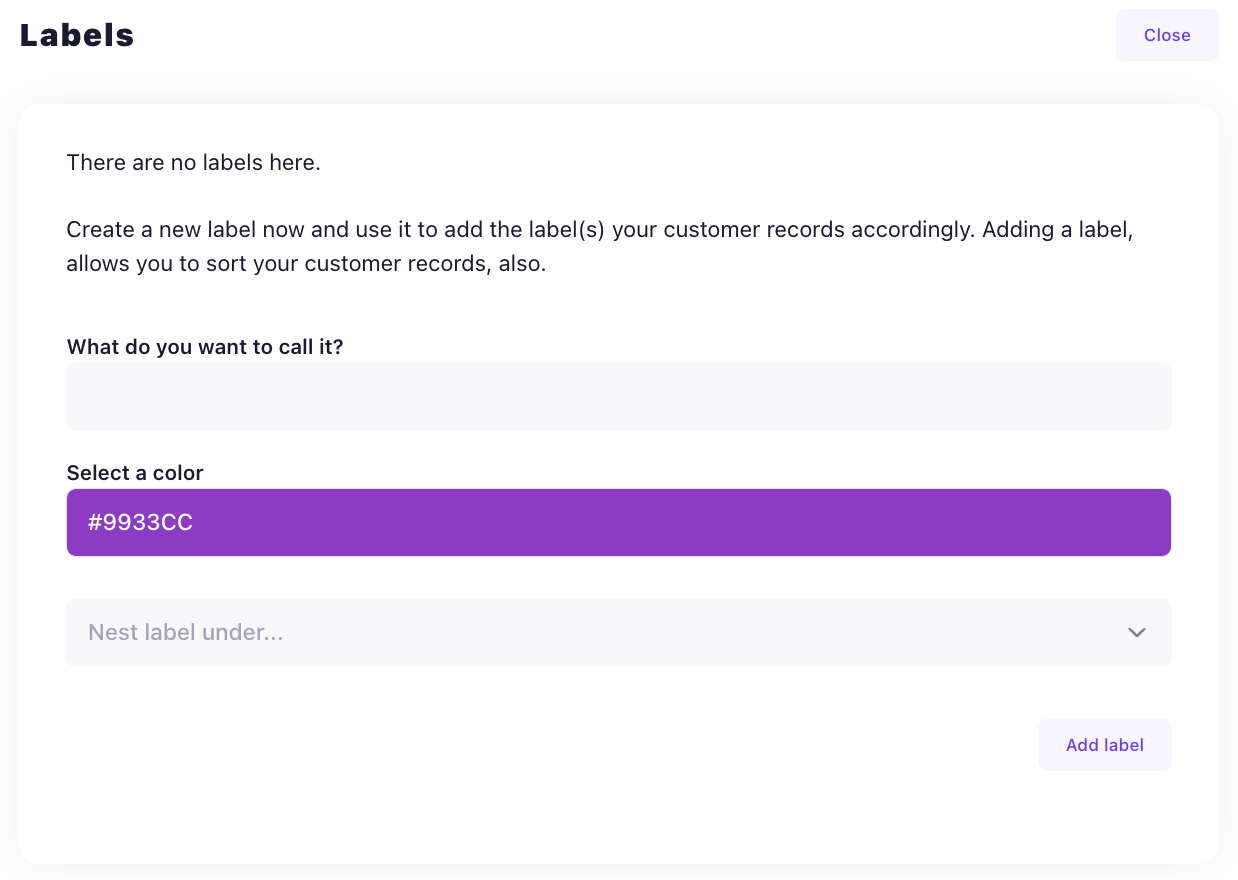The image size is (1238, 880).
Task: Click the "Select a color" field label
Action: [135, 473]
